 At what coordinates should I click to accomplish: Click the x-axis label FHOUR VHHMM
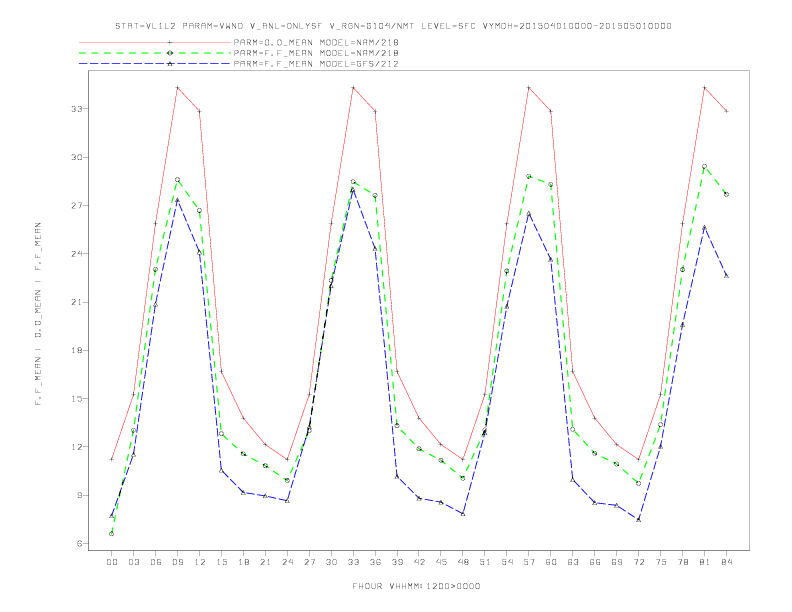coord(416,586)
